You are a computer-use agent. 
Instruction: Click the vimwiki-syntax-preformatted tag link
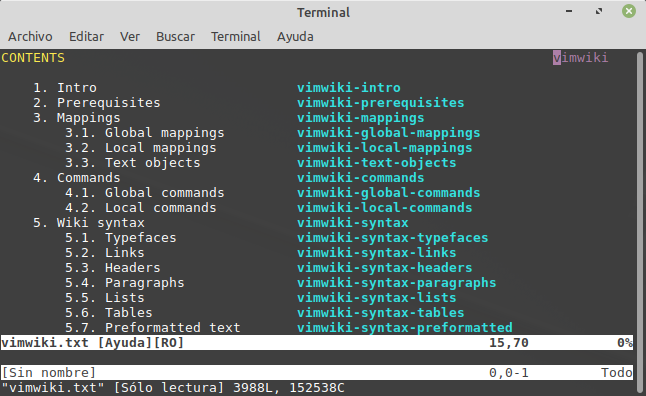[405, 328]
